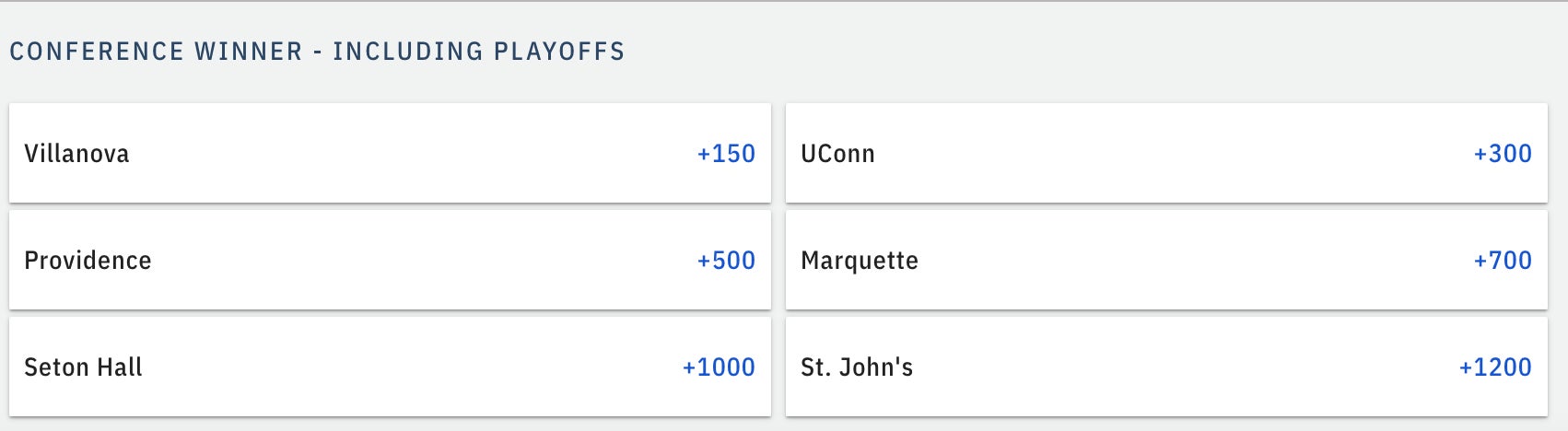Select Seton Hall +1000 odds
The image size is (1568, 431).
[x=719, y=367]
